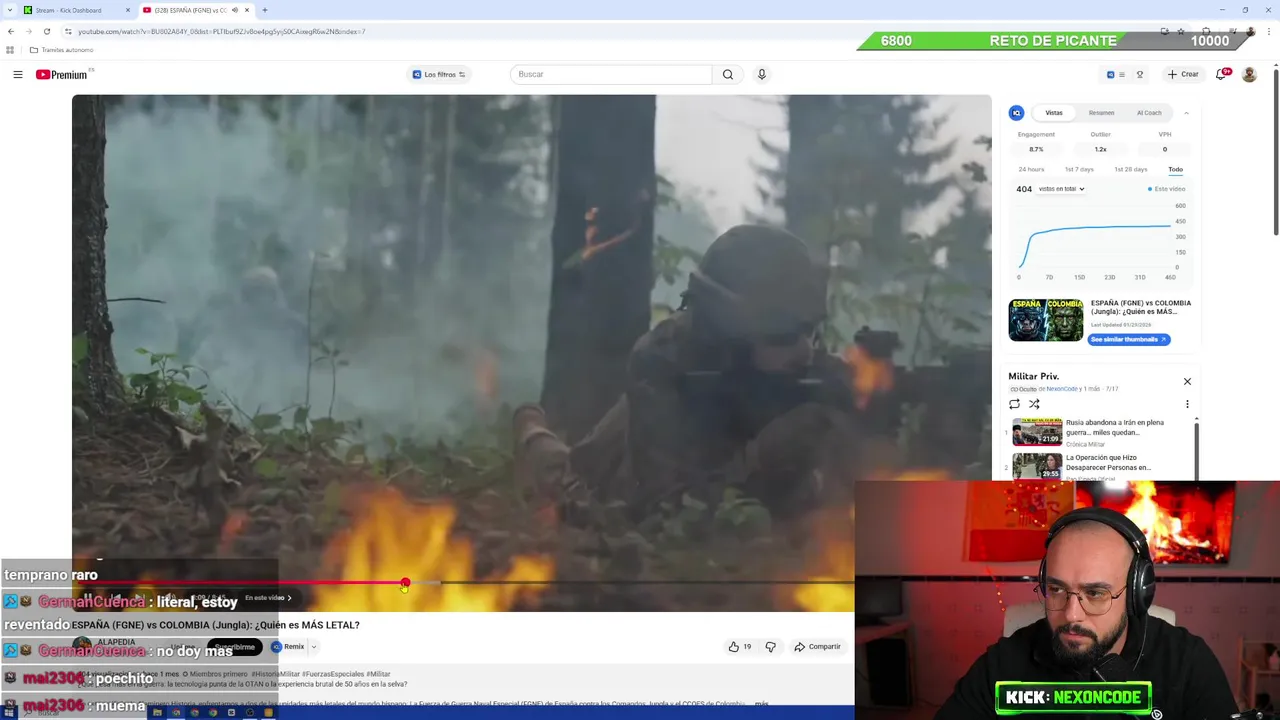Select the Todo range

(1176, 169)
